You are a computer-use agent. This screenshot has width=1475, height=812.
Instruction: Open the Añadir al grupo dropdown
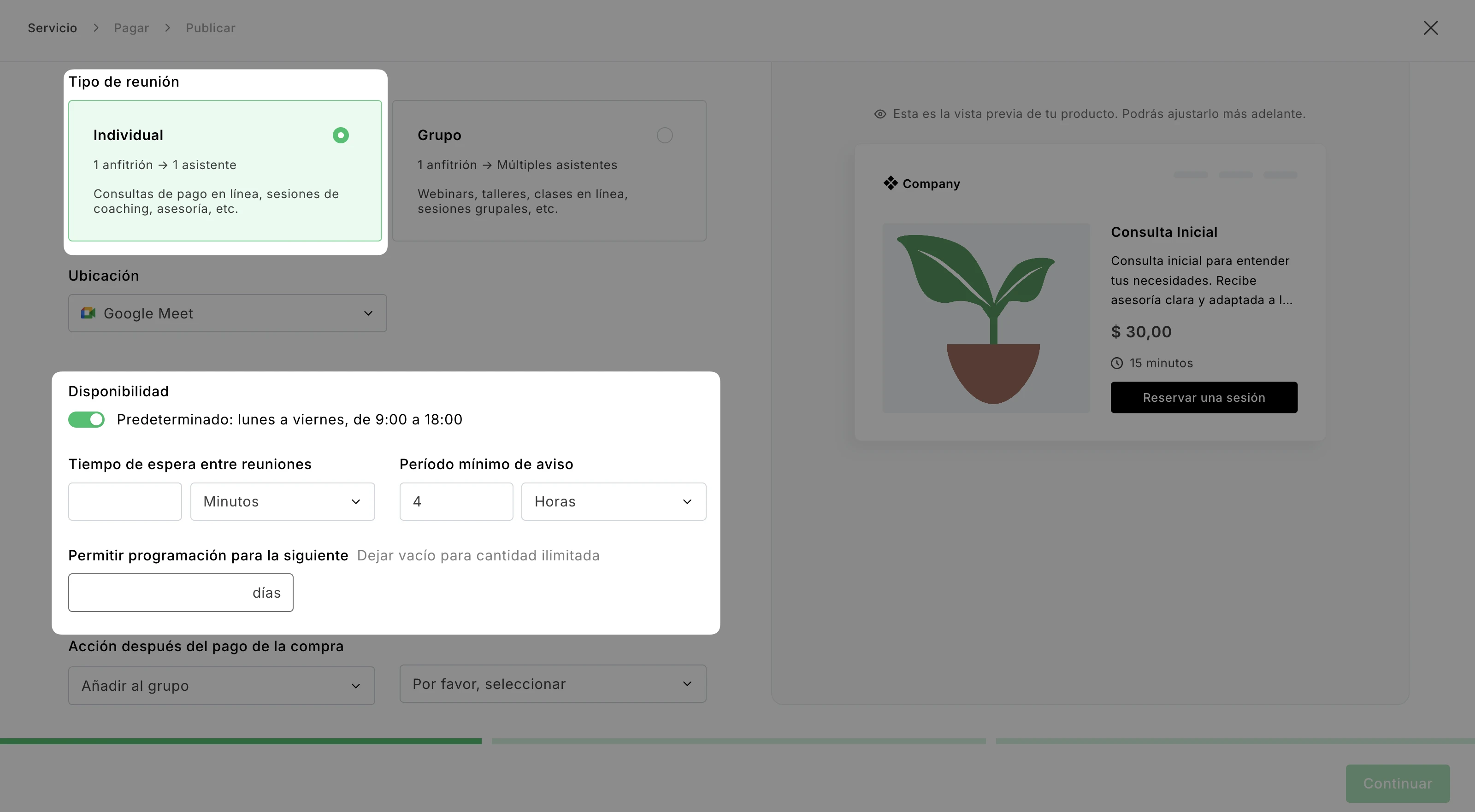click(x=221, y=685)
